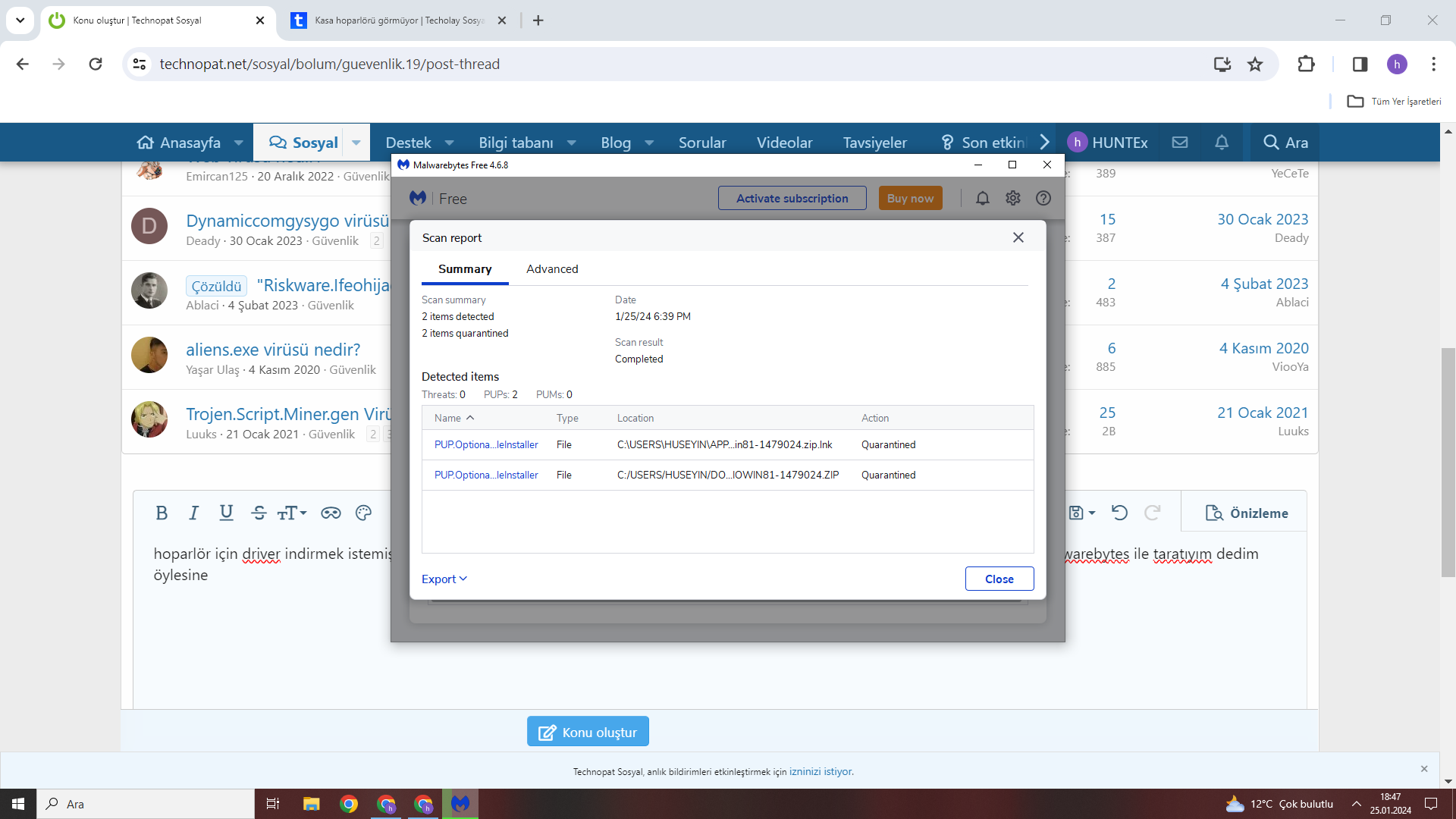Click the insert link icon
Viewport: 1456px width, 819px height.
click(x=331, y=513)
